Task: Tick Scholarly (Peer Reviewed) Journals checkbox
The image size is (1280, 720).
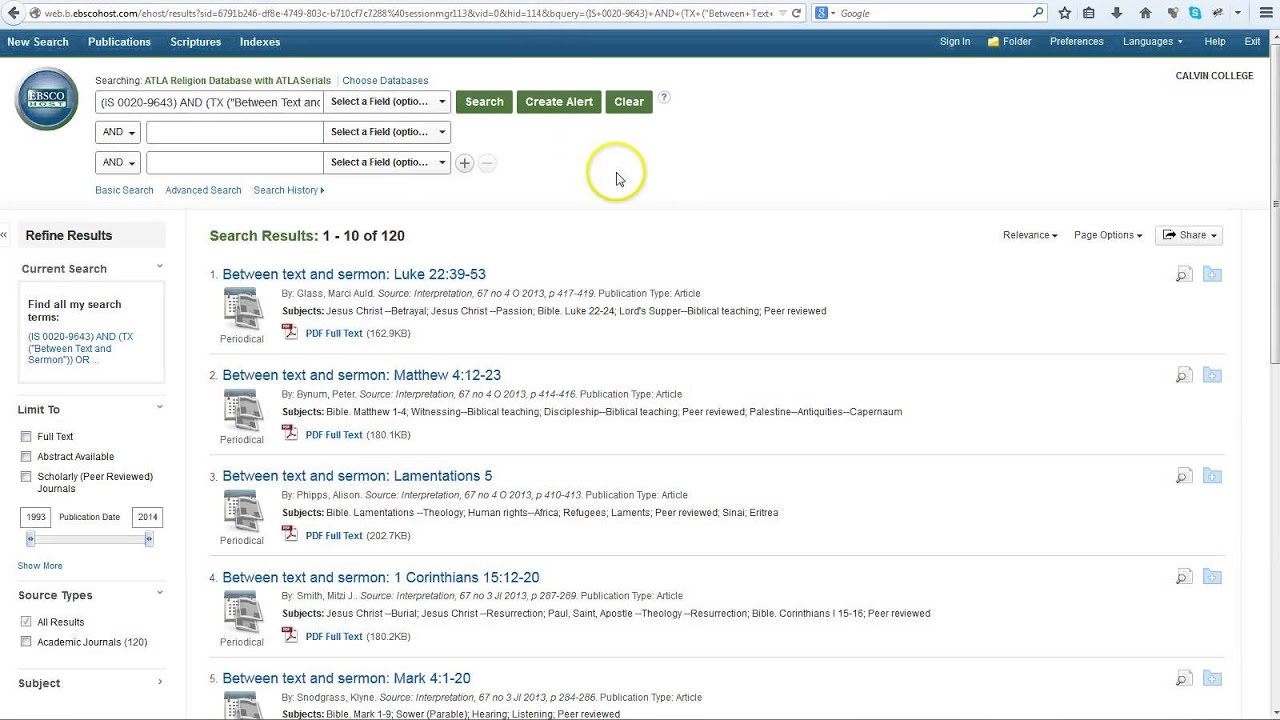Action: [x=26, y=477]
